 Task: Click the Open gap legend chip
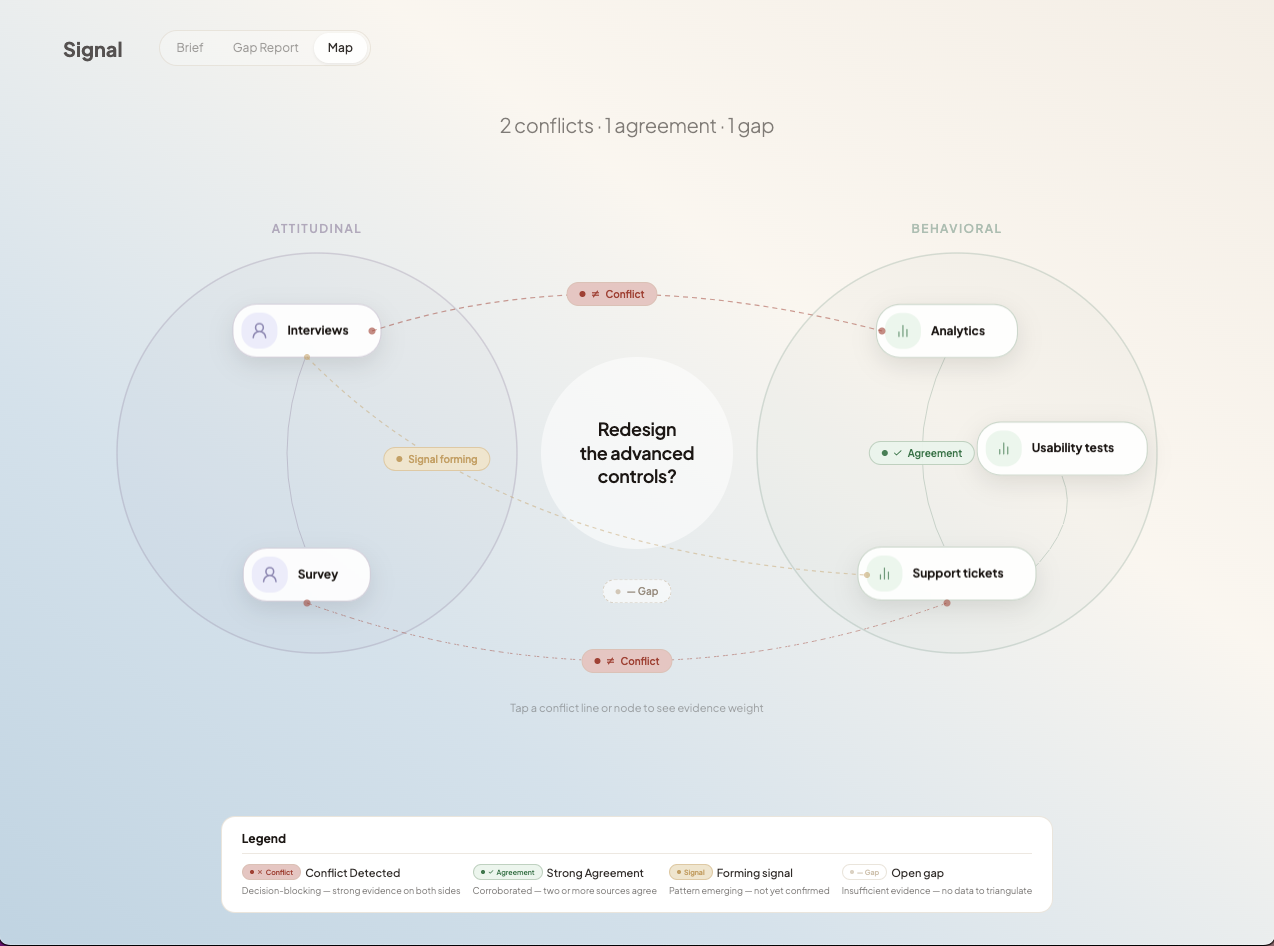point(864,872)
